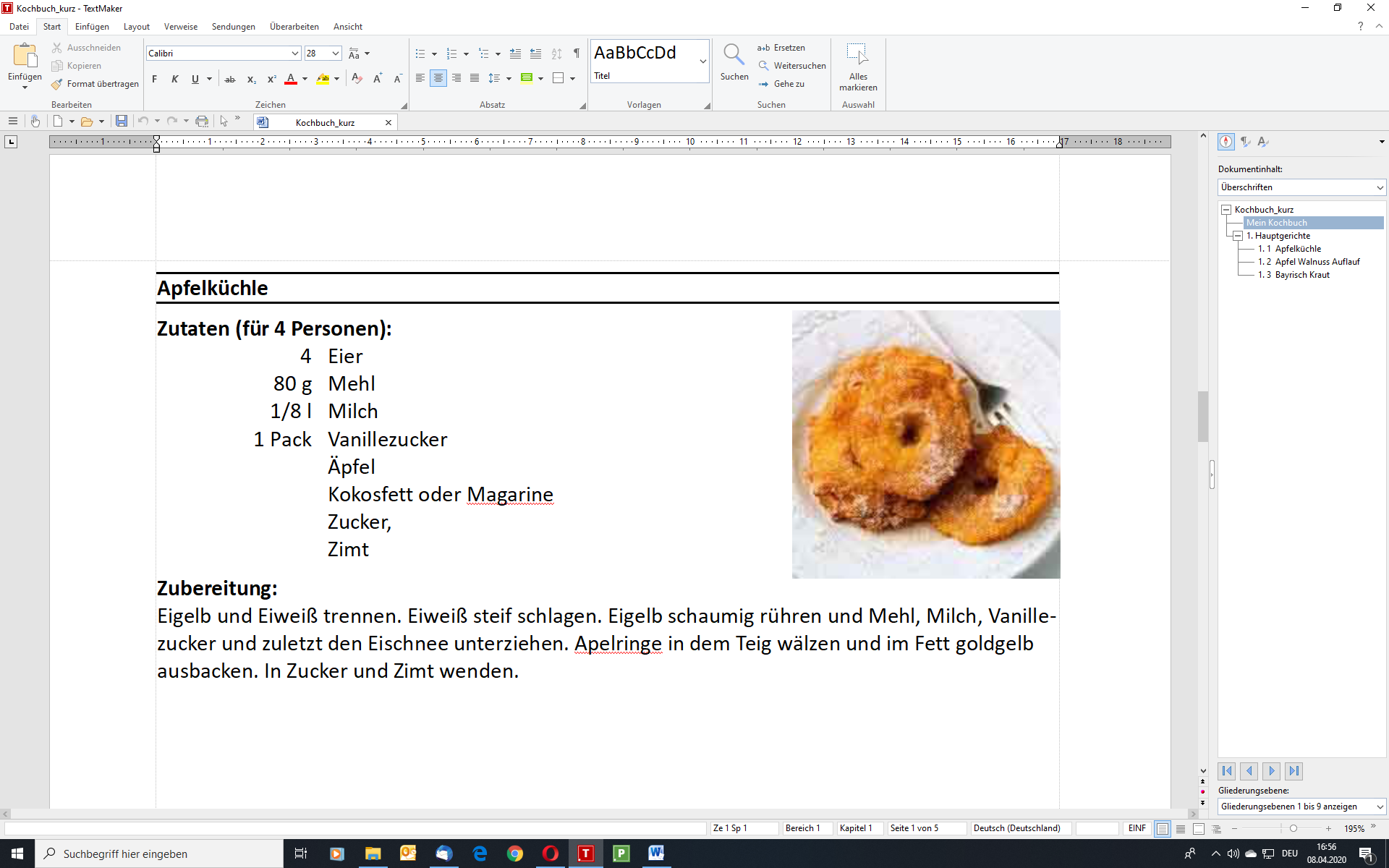The width and height of the screenshot is (1389, 868).
Task: Click the print icon in quick toolbar
Action: pos(202,122)
